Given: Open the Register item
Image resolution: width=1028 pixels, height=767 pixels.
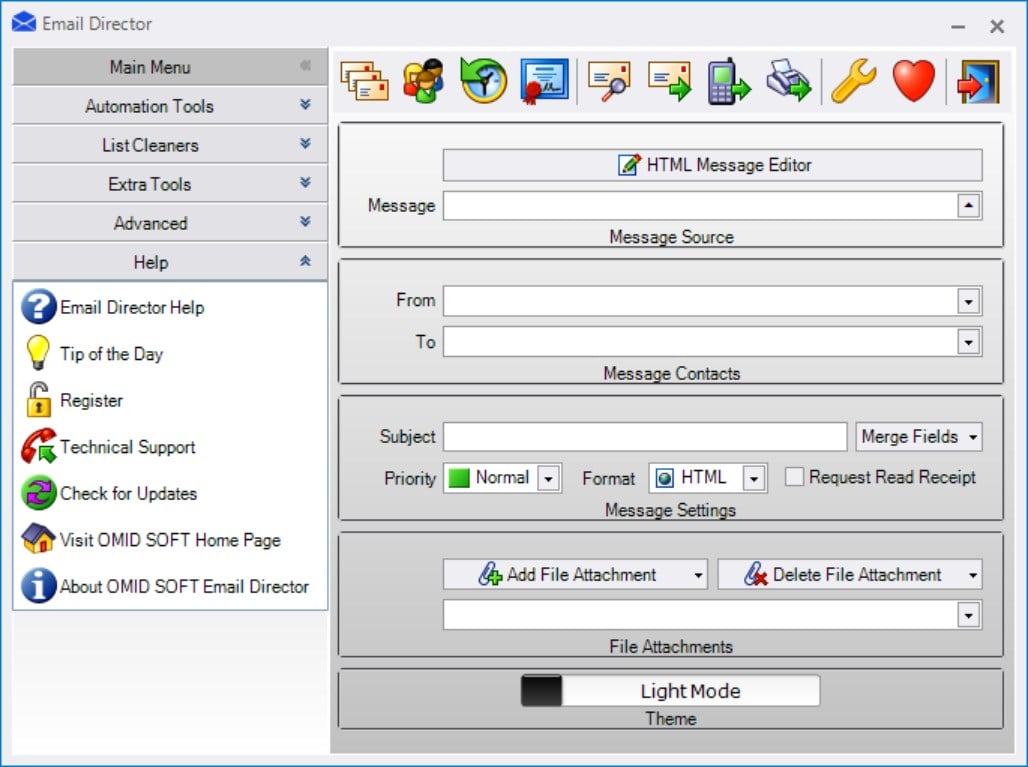Looking at the screenshot, I should click(x=91, y=400).
